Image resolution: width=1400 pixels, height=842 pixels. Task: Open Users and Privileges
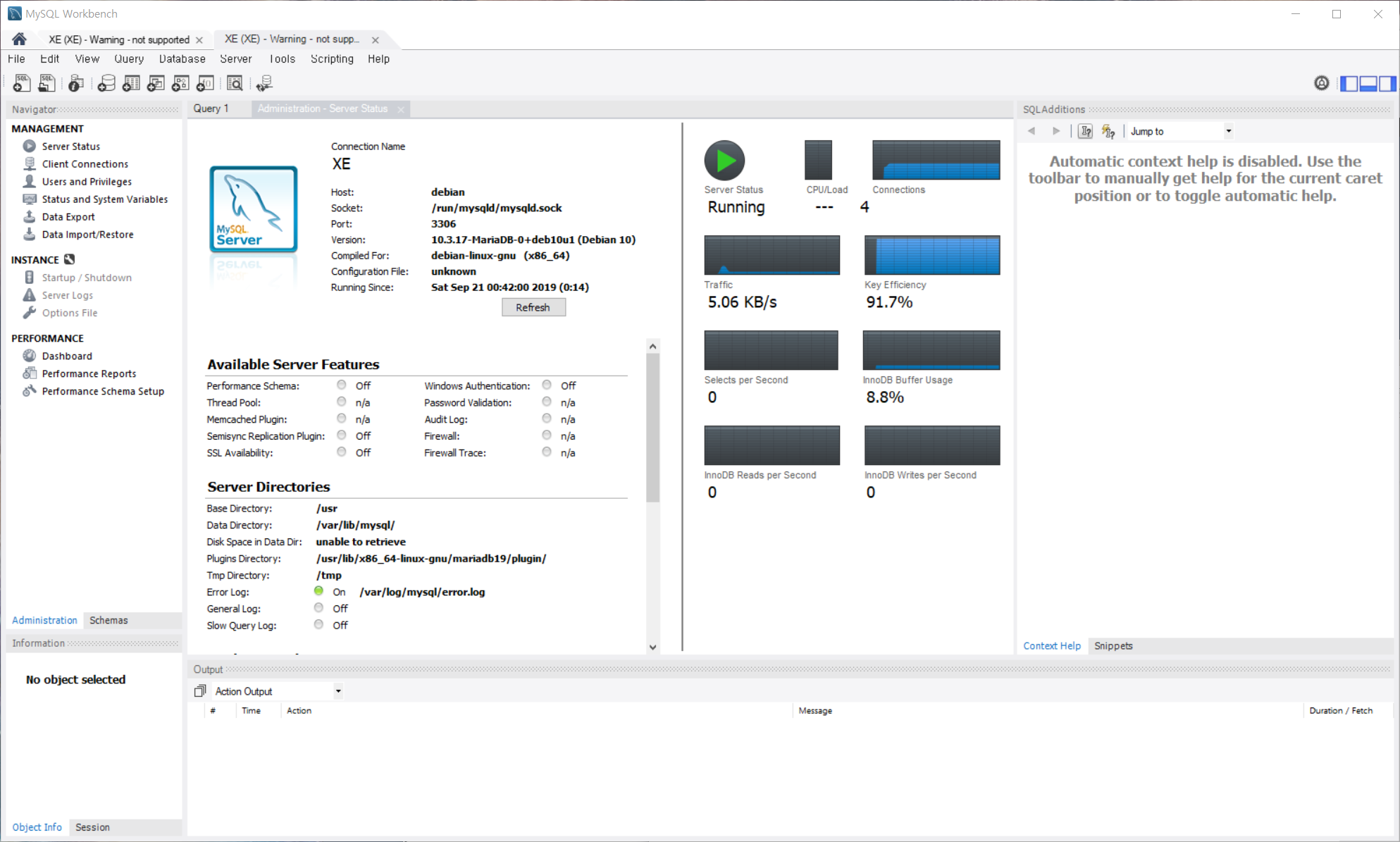86,181
